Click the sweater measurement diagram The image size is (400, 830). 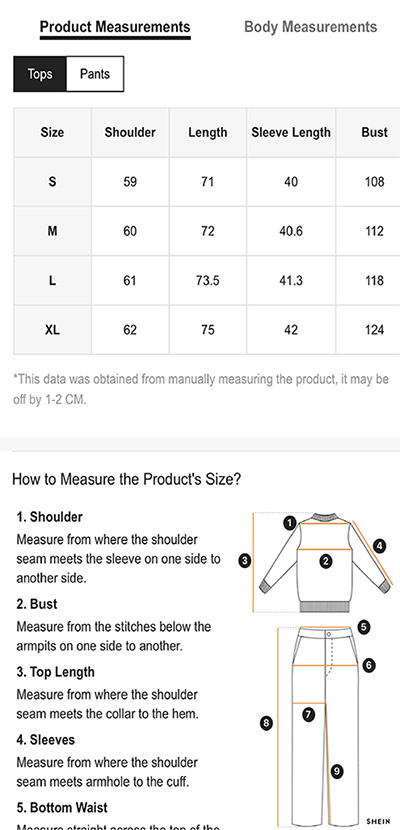coord(323,562)
